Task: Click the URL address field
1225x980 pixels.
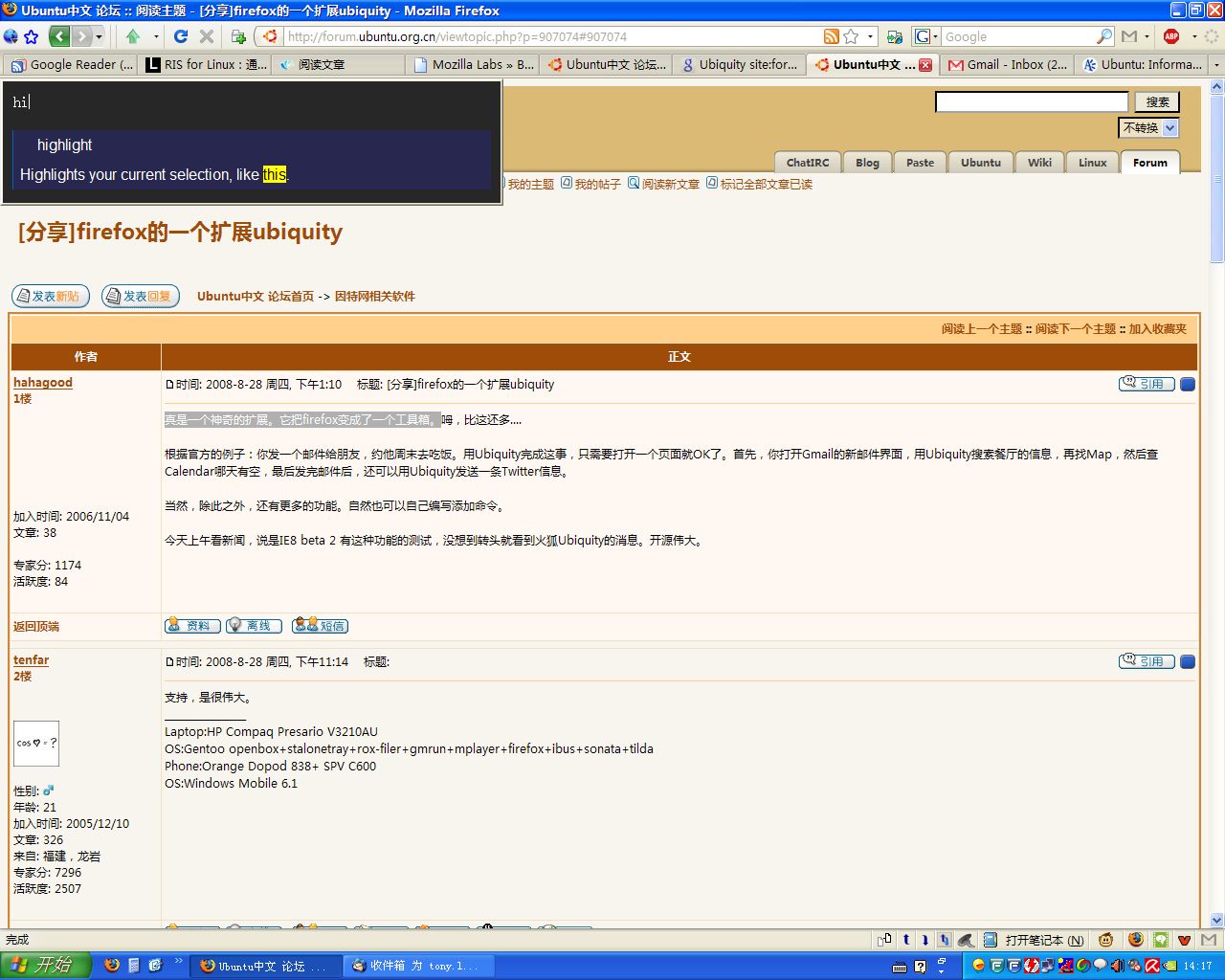Action: tap(550, 36)
